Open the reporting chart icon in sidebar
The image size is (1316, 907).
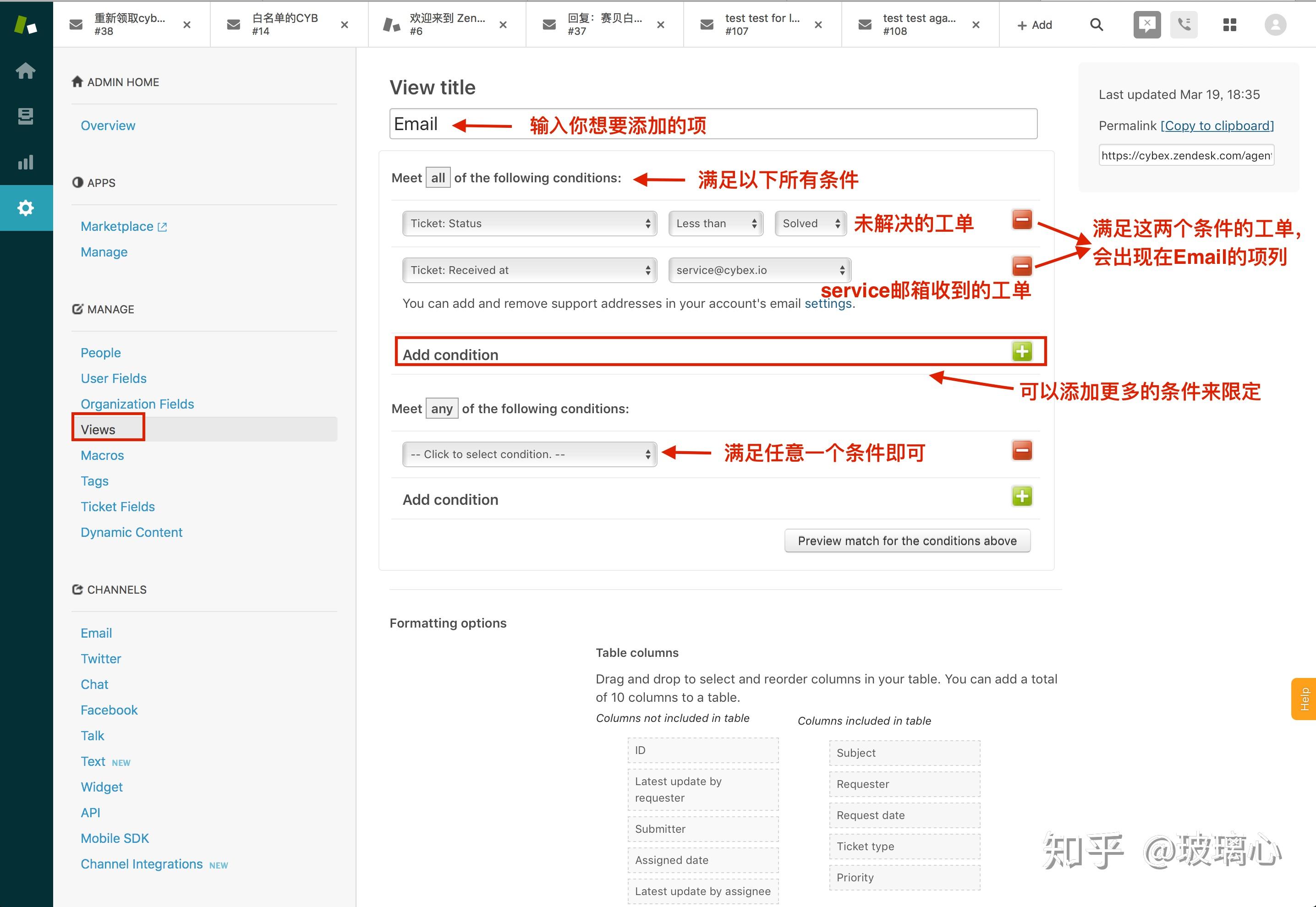coord(26,163)
